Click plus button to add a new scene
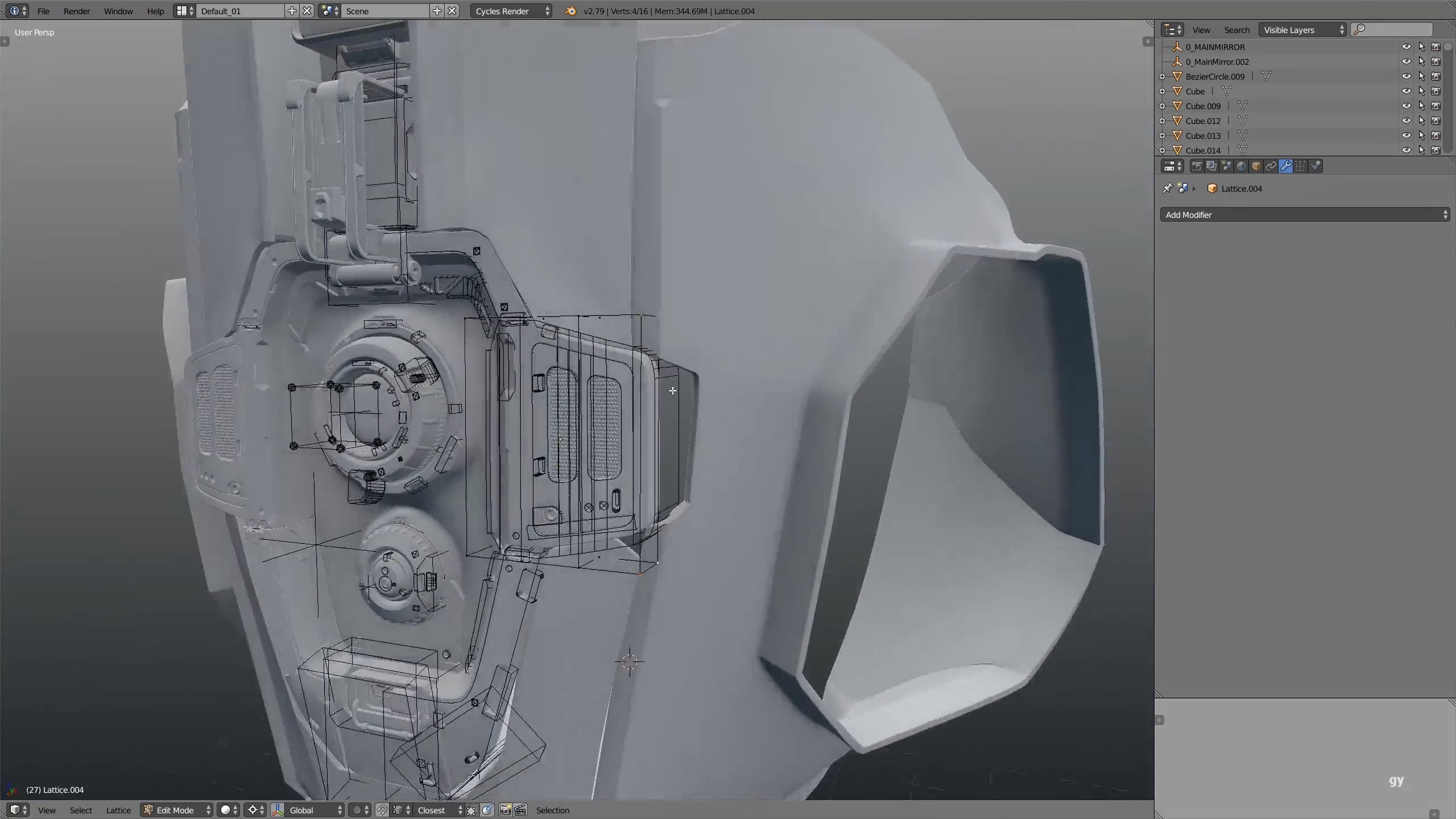 [x=436, y=11]
